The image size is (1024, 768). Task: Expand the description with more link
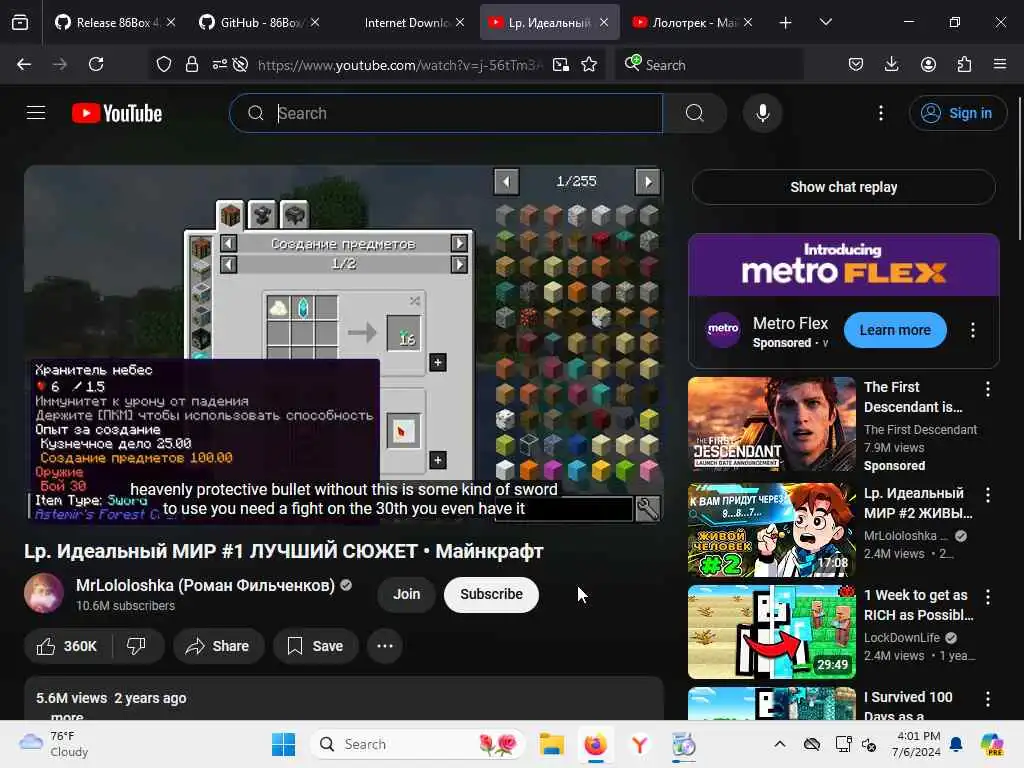[x=67, y=716]
